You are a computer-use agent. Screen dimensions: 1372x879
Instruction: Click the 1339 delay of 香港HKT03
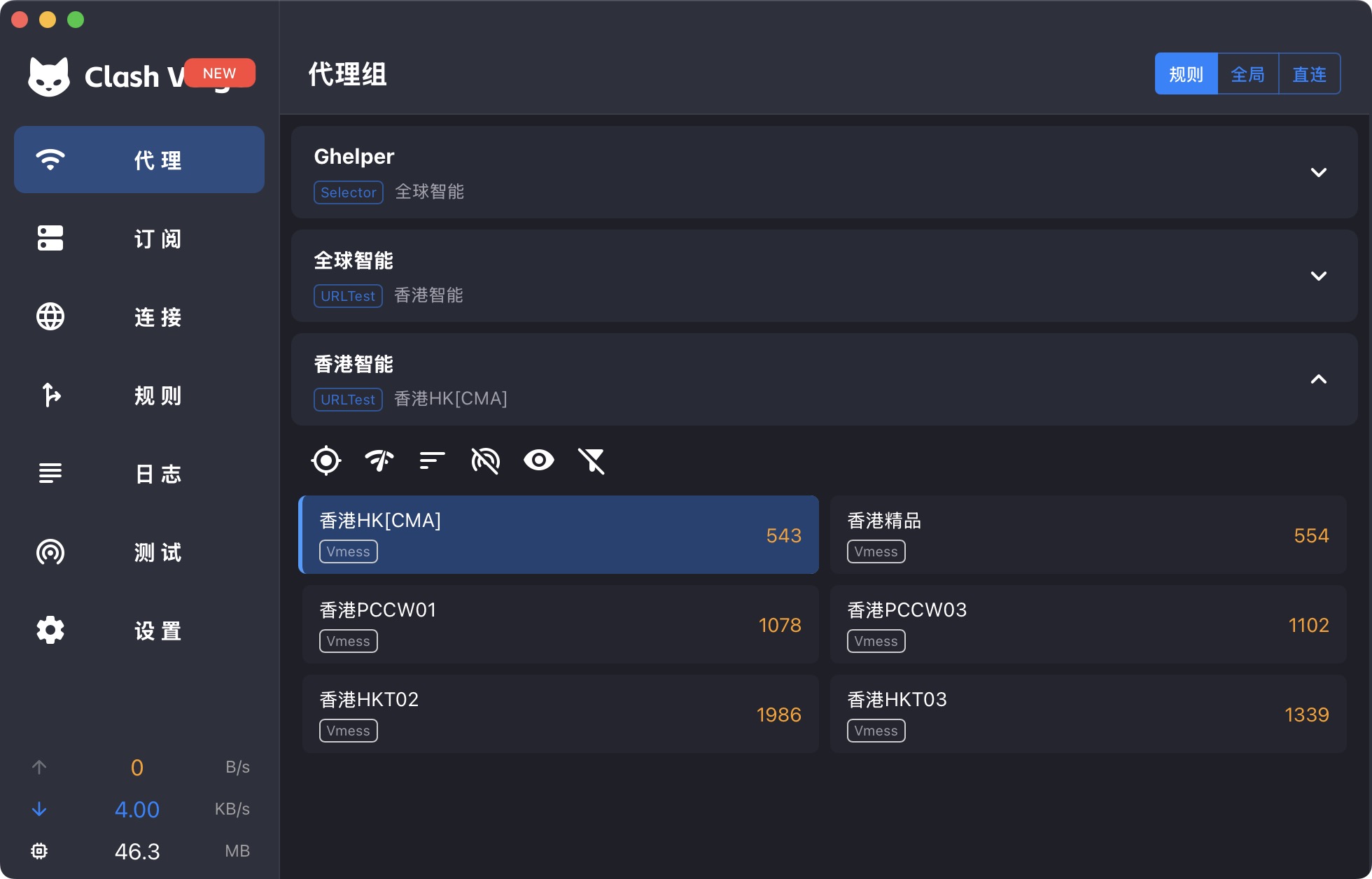[1306, 715]
